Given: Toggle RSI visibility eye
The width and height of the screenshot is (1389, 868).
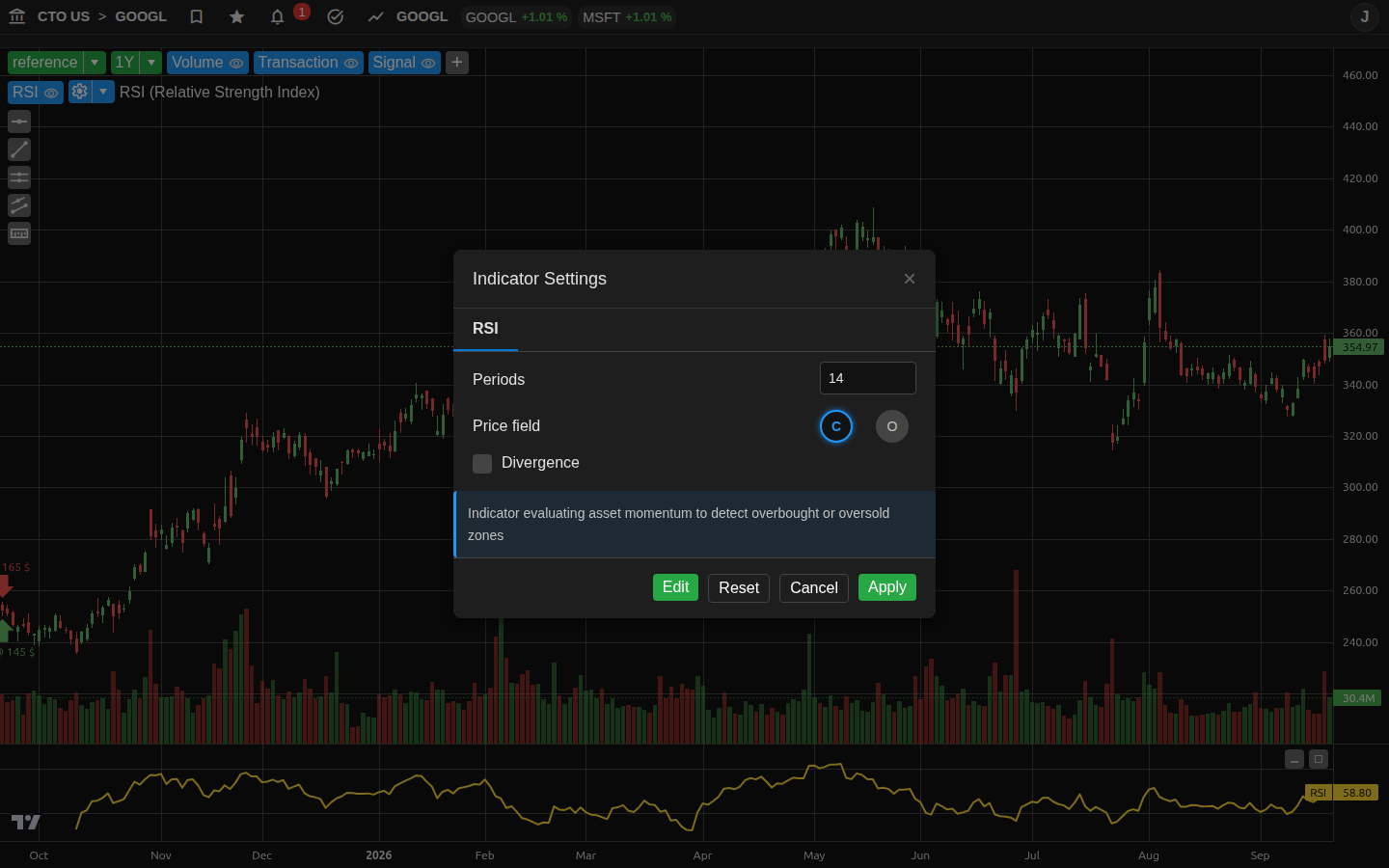Looking at the screenshot, I should (51, 93).
